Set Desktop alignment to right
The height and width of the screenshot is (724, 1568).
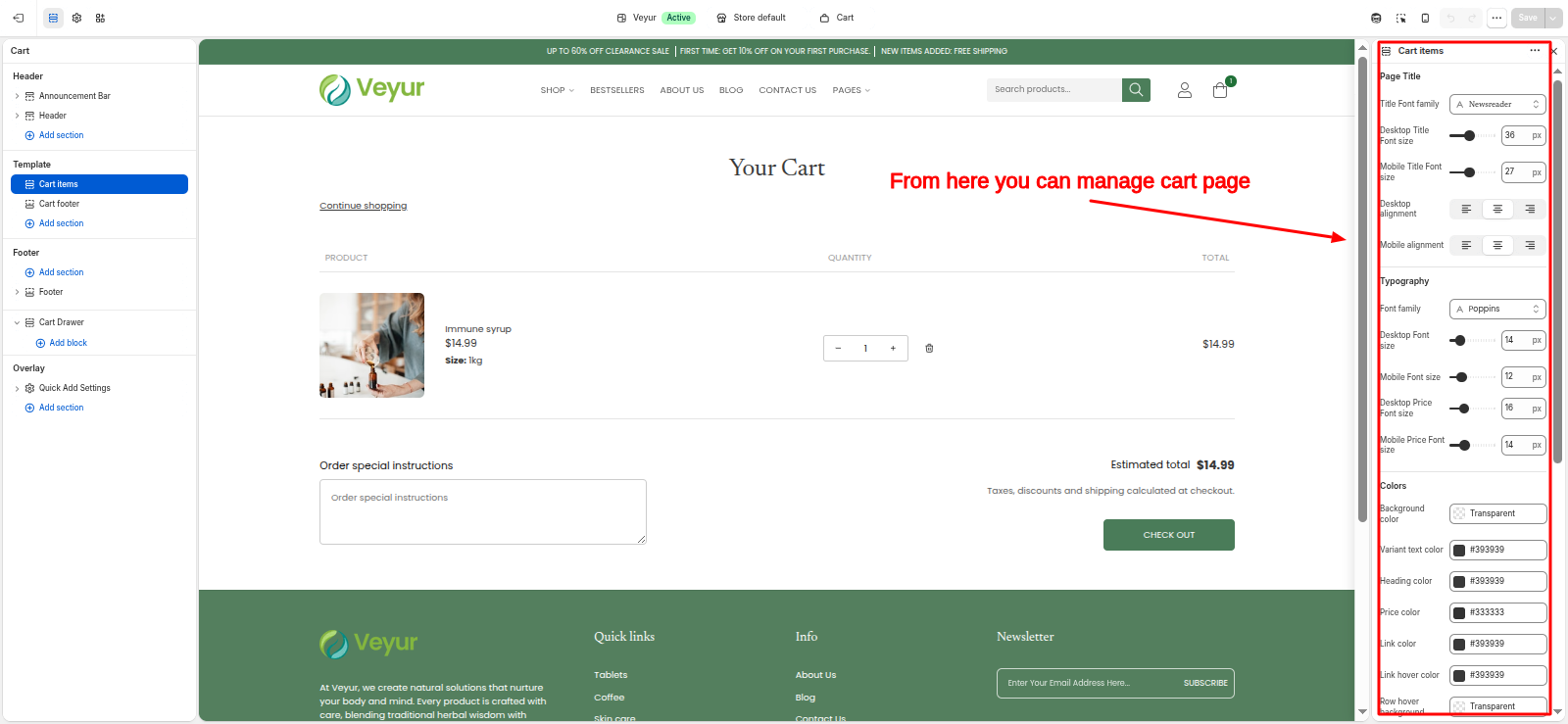[1529, 209]
